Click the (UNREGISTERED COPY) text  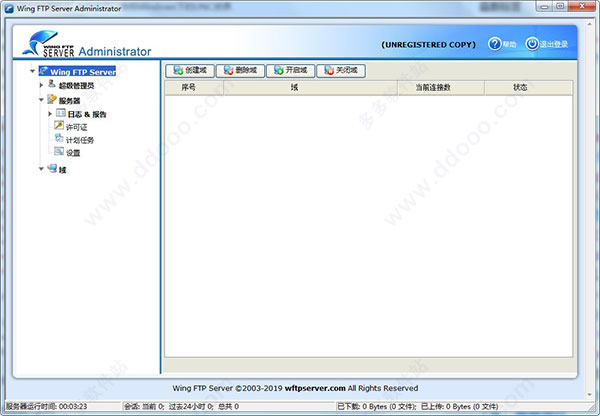click(429, 45)
